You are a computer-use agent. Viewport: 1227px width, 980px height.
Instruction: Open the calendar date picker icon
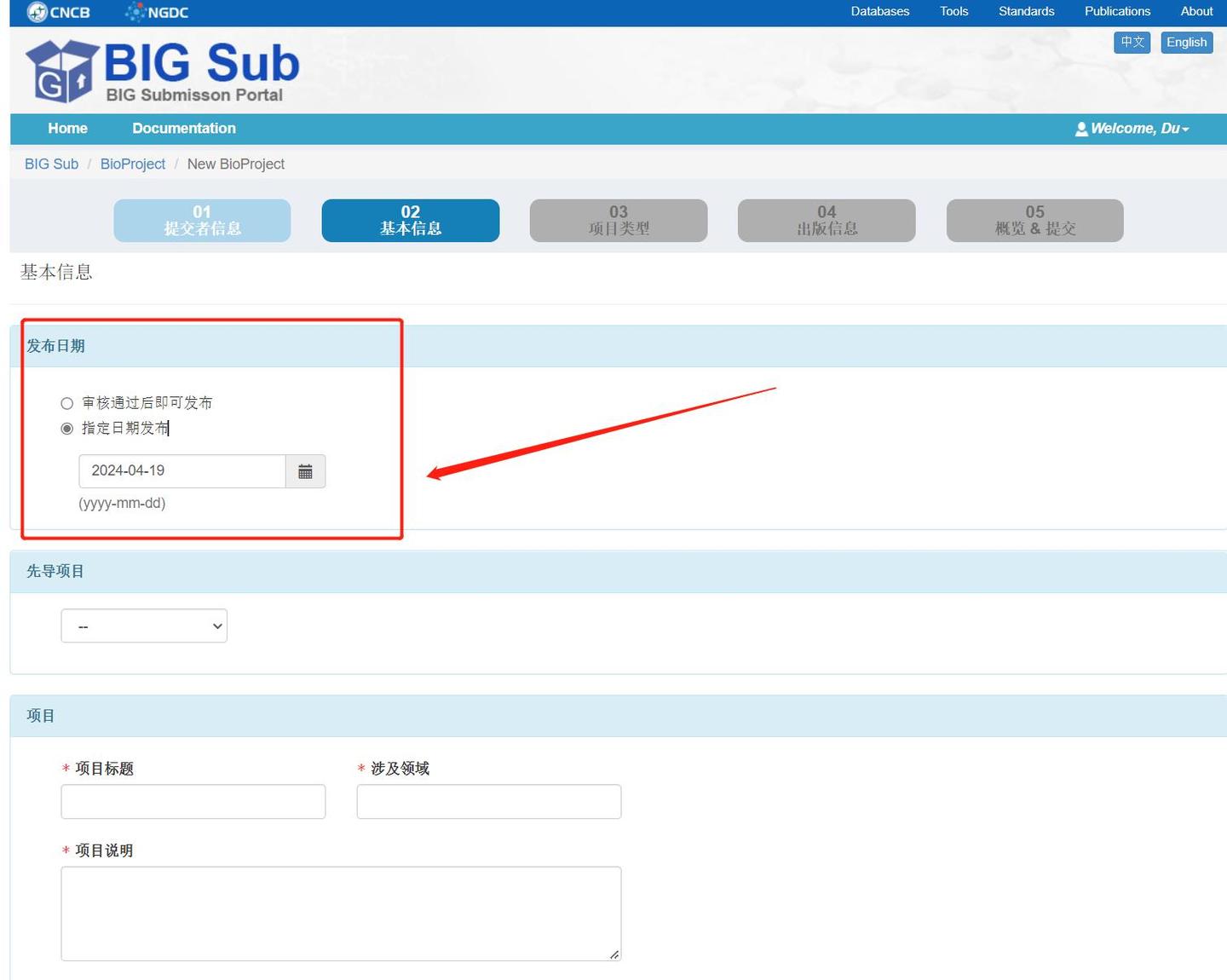coord(305,471)
